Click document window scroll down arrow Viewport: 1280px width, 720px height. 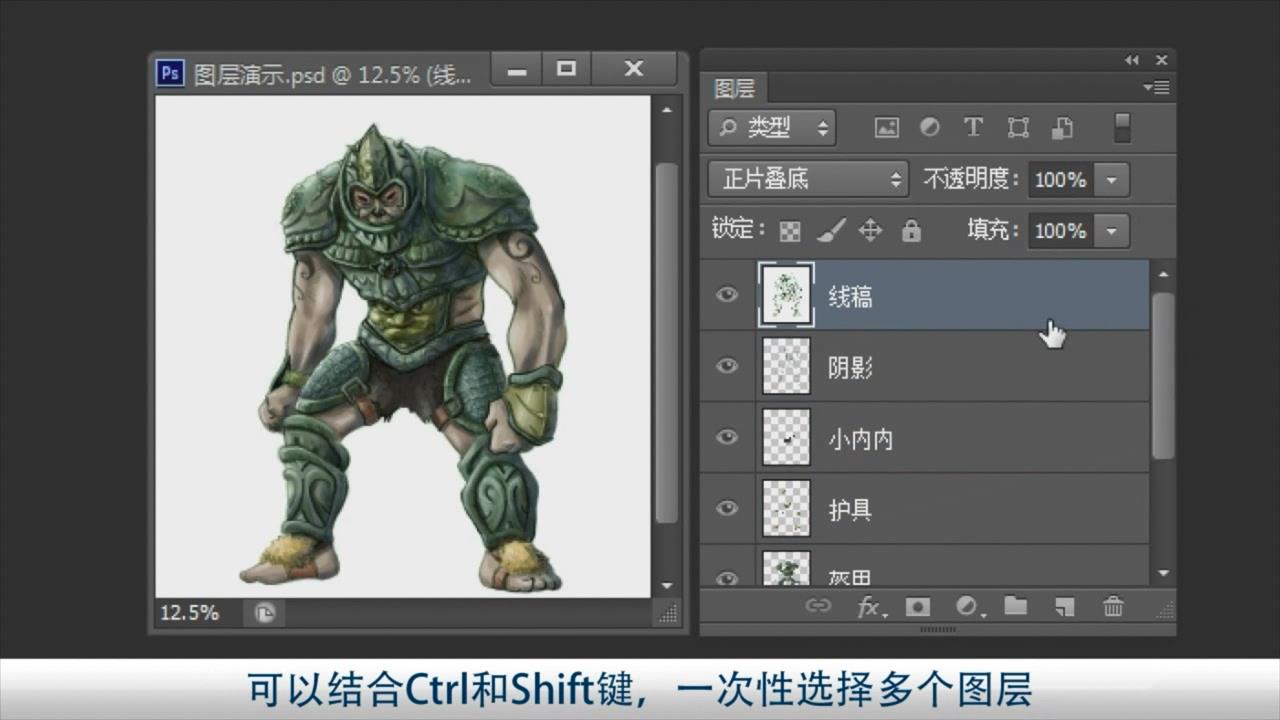(x=666, y=585)
